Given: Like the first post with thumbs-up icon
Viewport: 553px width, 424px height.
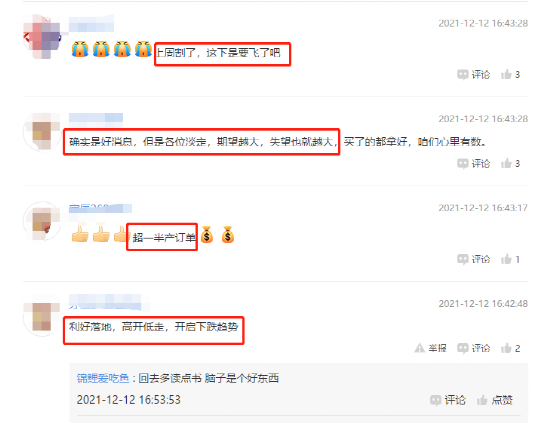Looking at the screenshot, I should (506, 74).
